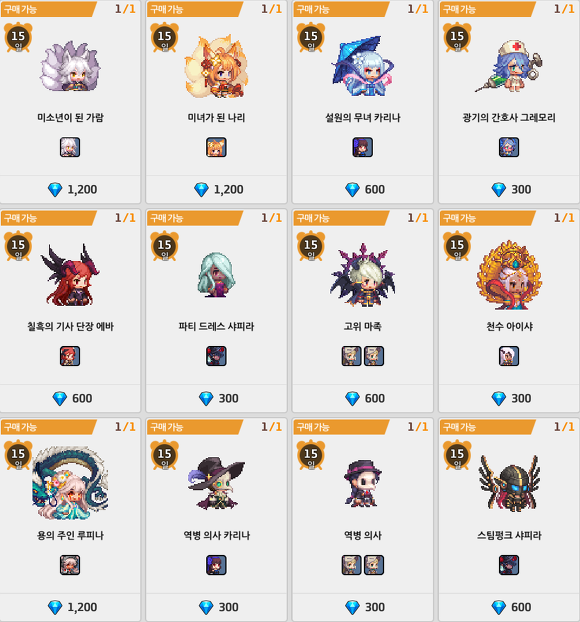Click the hero portrait under 용의 주인 루피나
This screenshot has height=622, width=580.
coord(70,565)
